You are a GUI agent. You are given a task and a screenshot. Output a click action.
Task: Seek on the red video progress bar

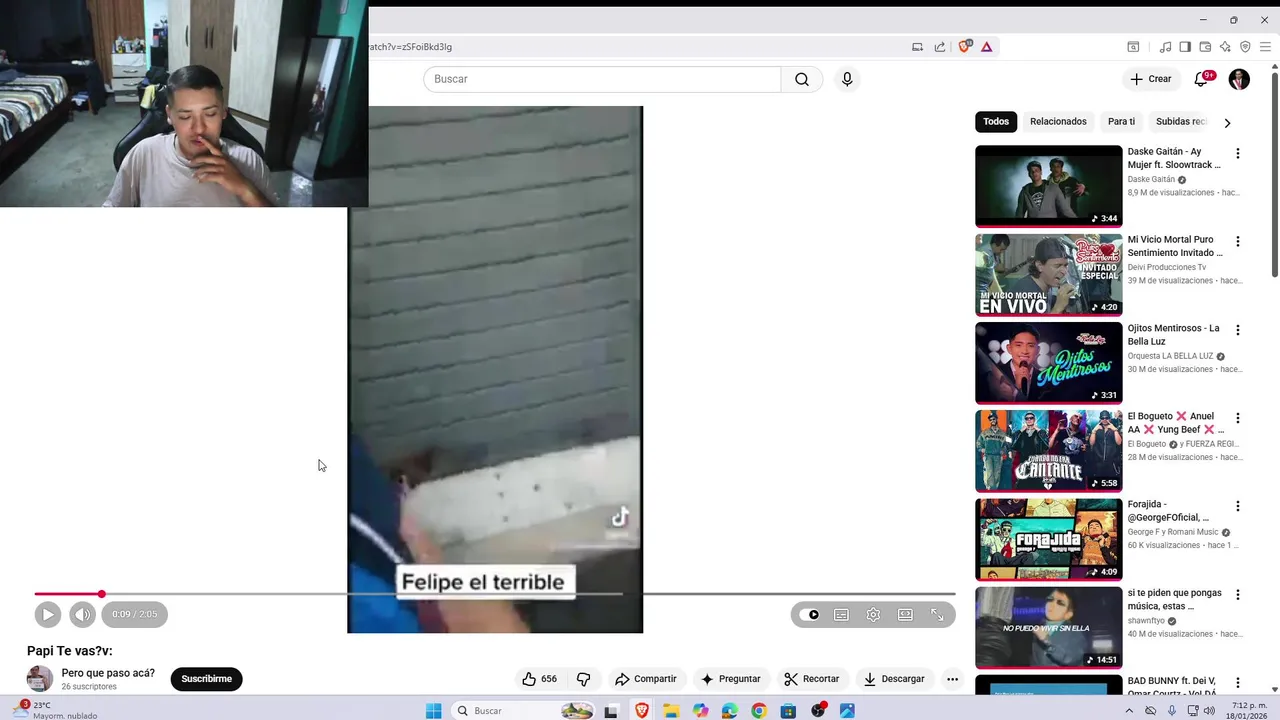click(495, 594)
